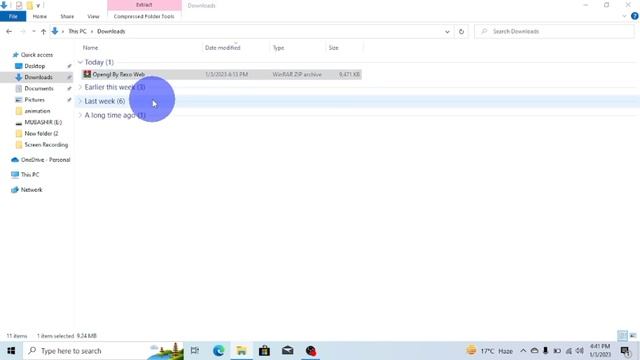Collapse the Today group

tap(80, 62)
